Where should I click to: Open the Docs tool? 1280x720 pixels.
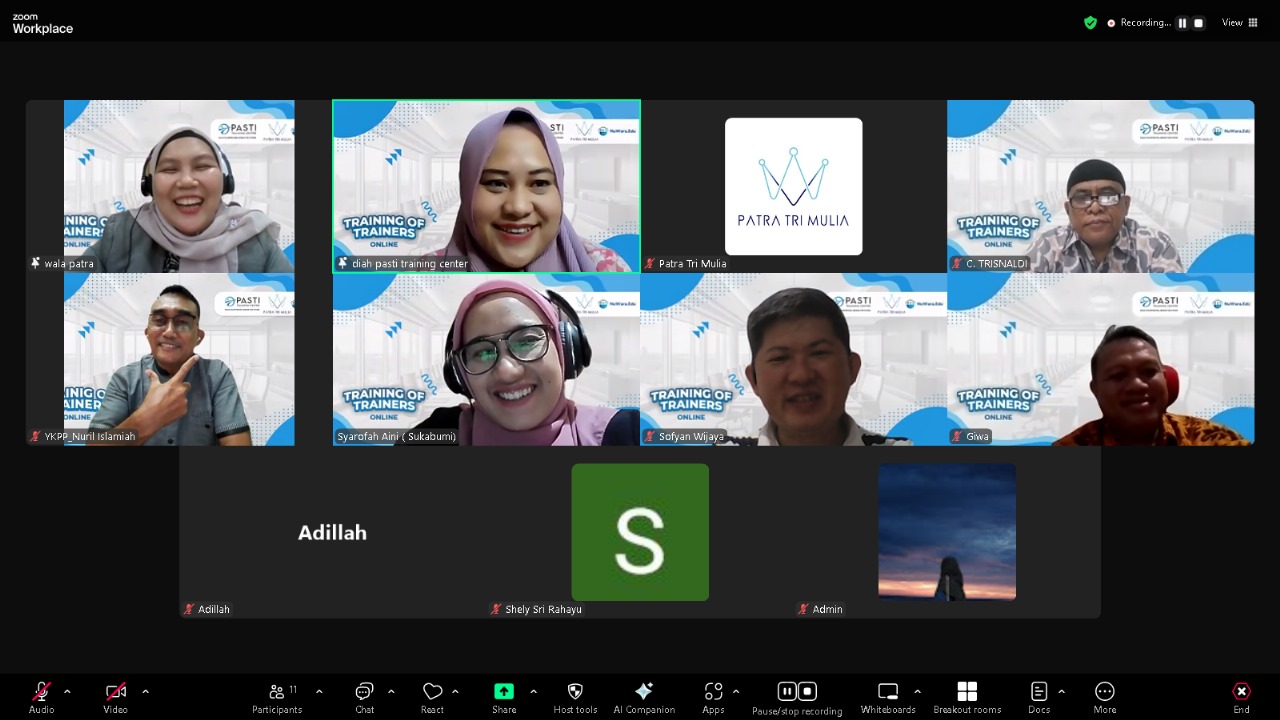[x=1039, y=696]
